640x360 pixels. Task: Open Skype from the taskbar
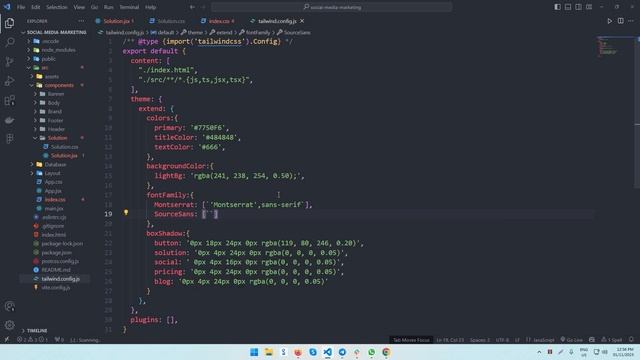tap(313, 352)
